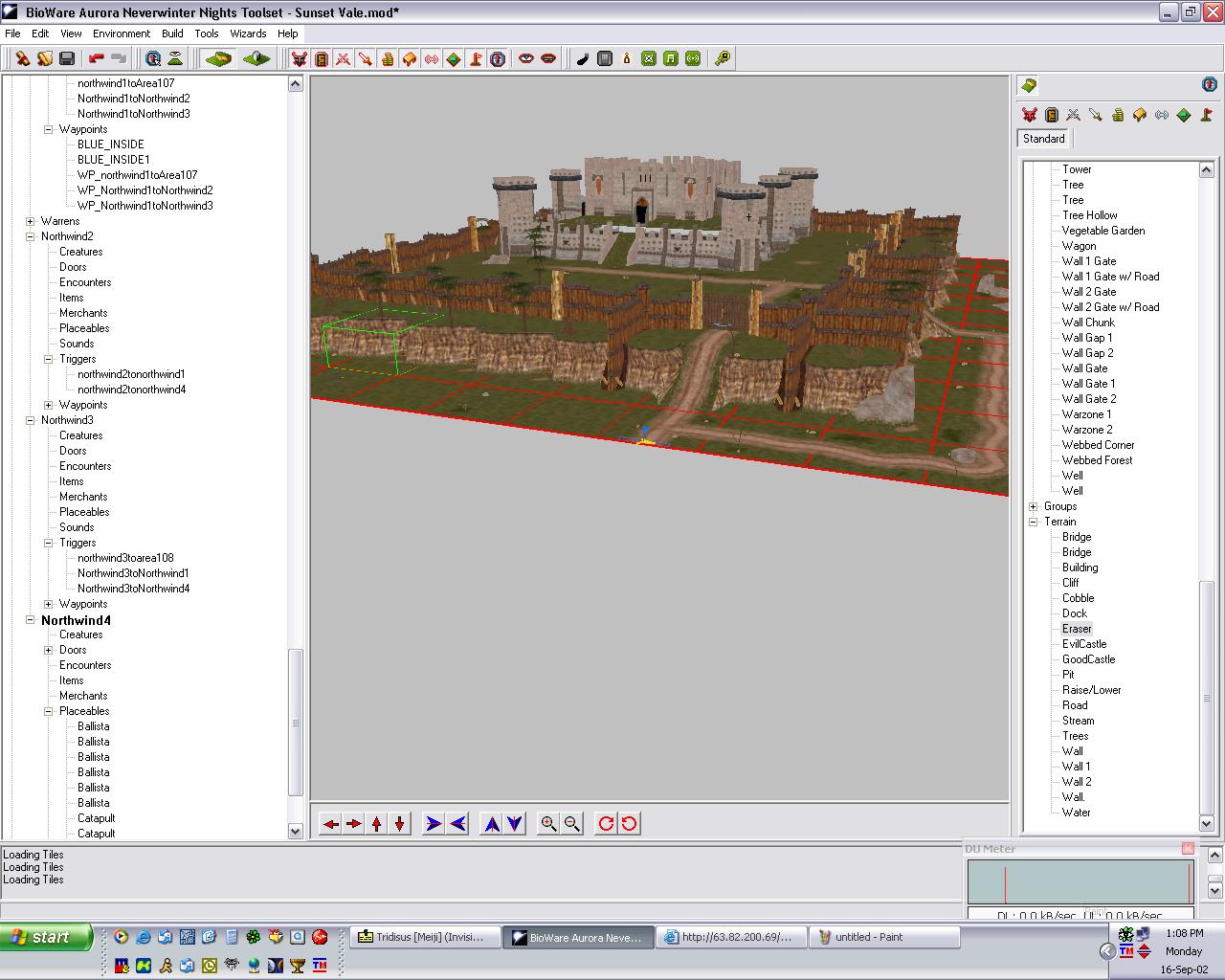Open the File menu
This screenshot has height=980, width=1225.
12,33
